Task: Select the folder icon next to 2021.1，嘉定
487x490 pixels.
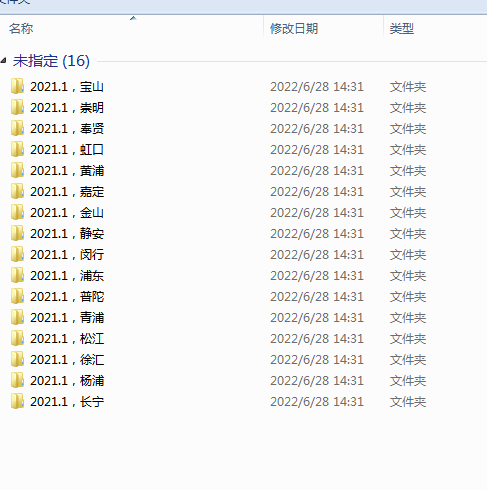Action: coord(17,191)
